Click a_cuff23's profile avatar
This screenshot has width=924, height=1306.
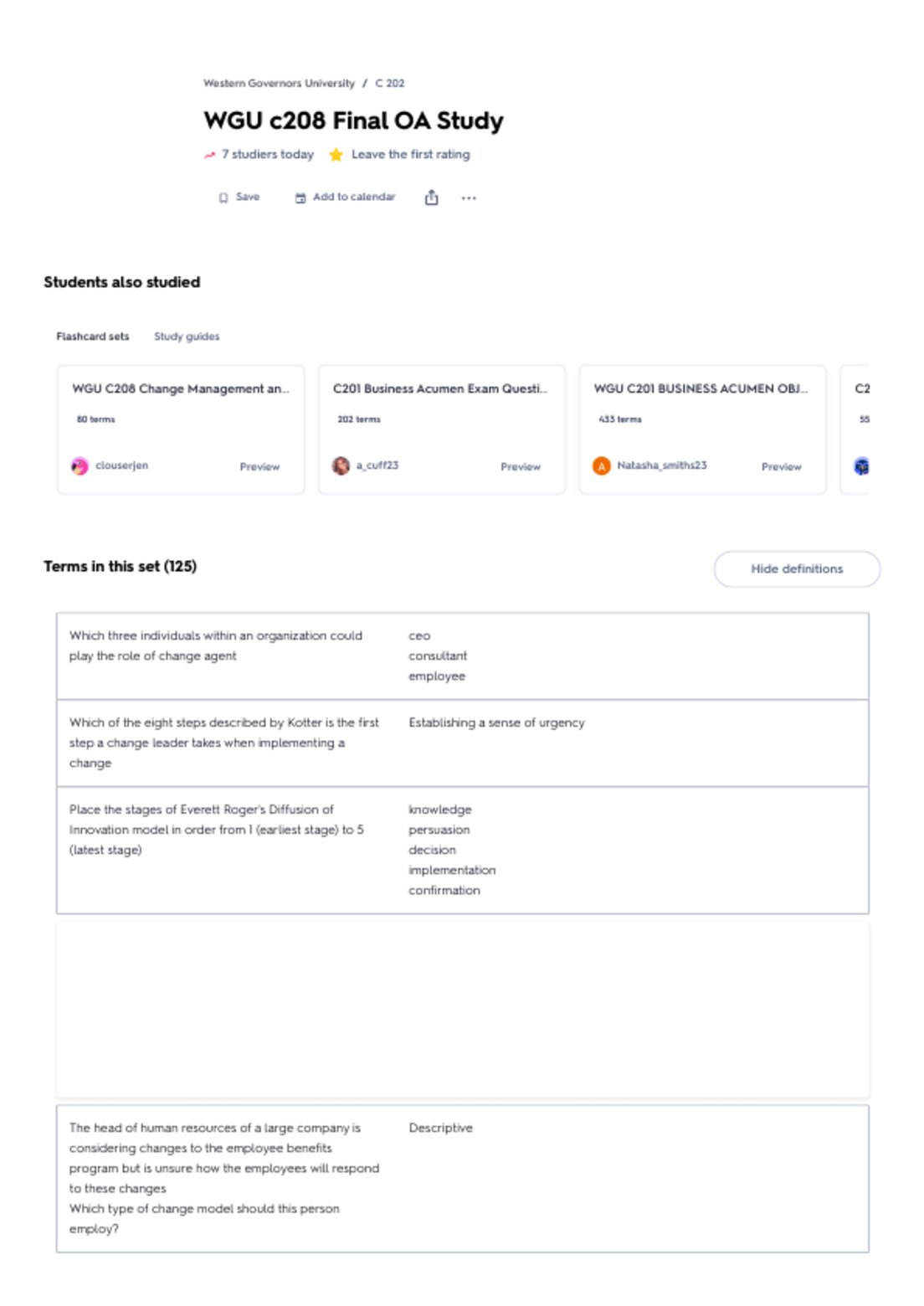click(x=341, y=466)
